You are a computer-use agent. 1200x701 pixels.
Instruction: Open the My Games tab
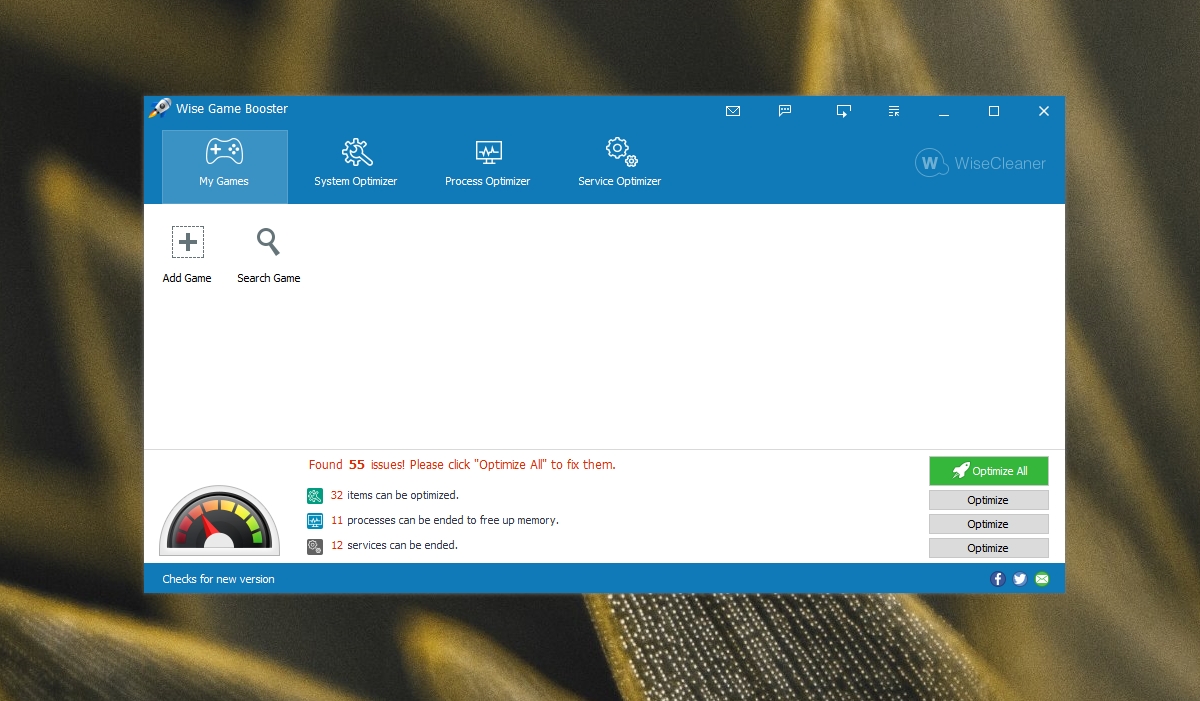click(224, 166)
